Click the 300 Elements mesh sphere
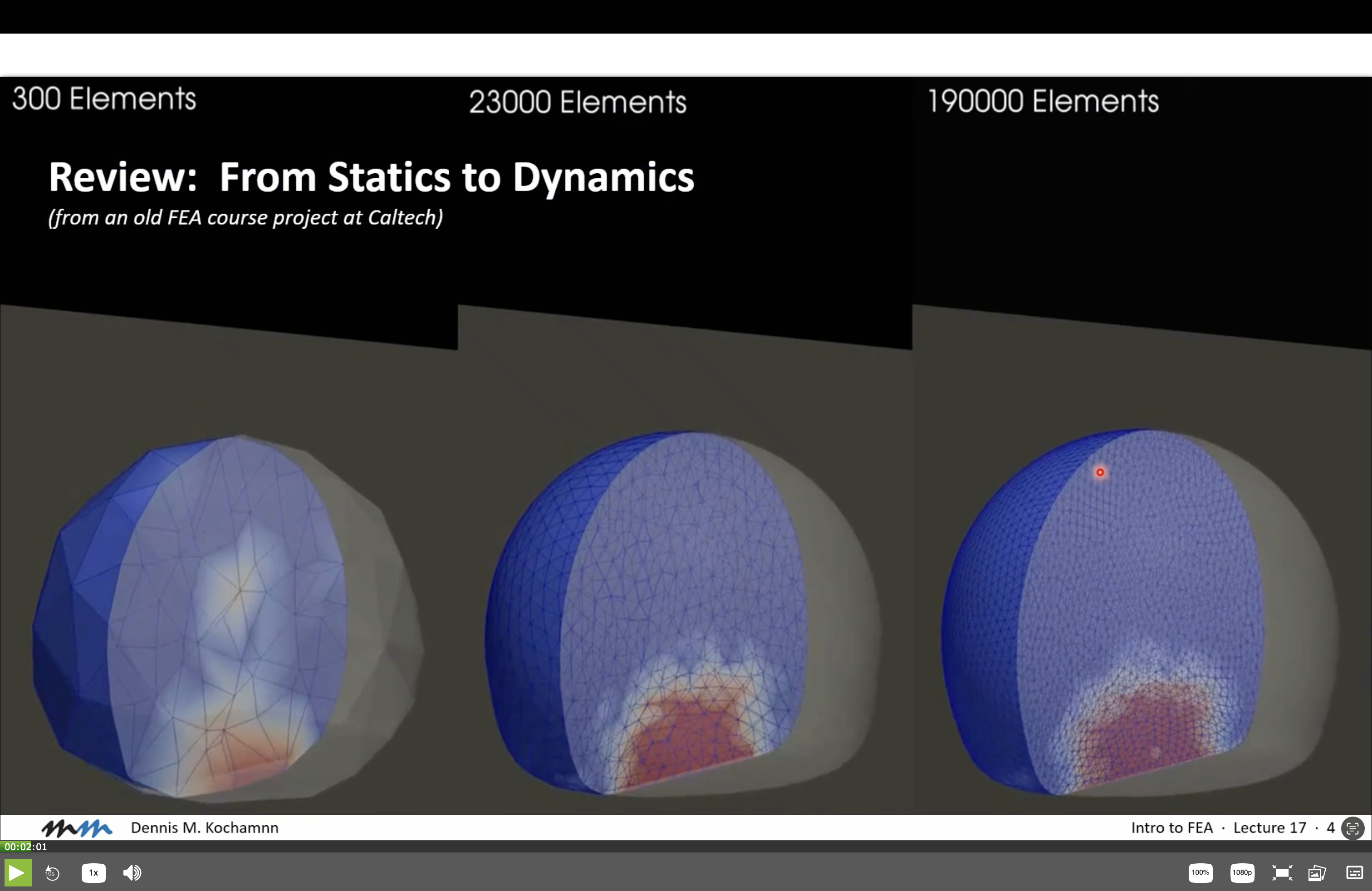 coord(228,617)
